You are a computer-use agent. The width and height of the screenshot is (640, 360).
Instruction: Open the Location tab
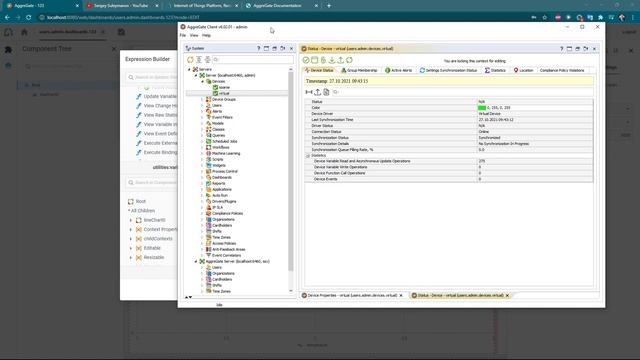coord(523,71)
